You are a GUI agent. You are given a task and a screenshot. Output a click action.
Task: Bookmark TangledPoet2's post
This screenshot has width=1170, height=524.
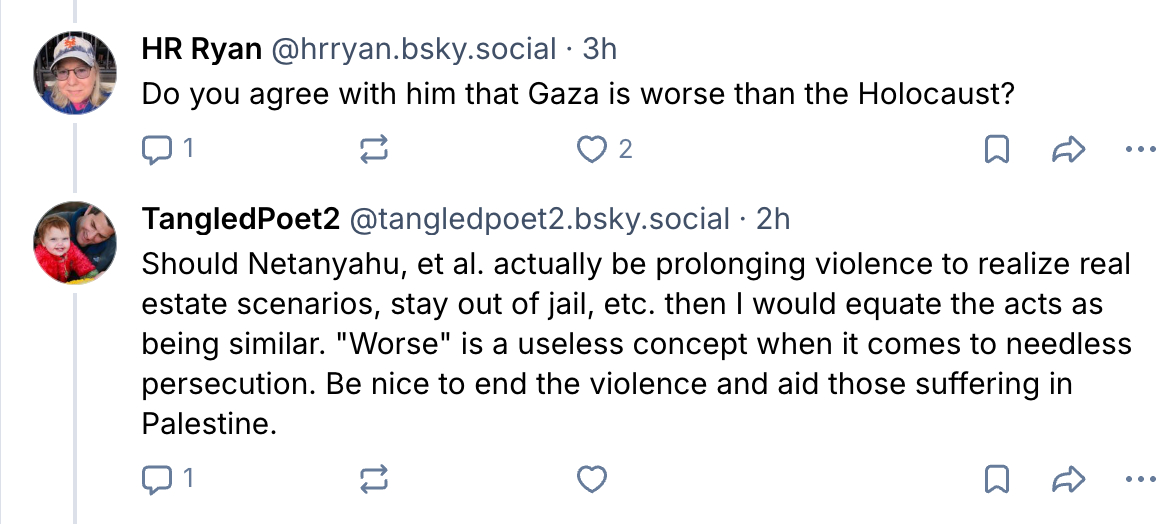pos(997,479)
